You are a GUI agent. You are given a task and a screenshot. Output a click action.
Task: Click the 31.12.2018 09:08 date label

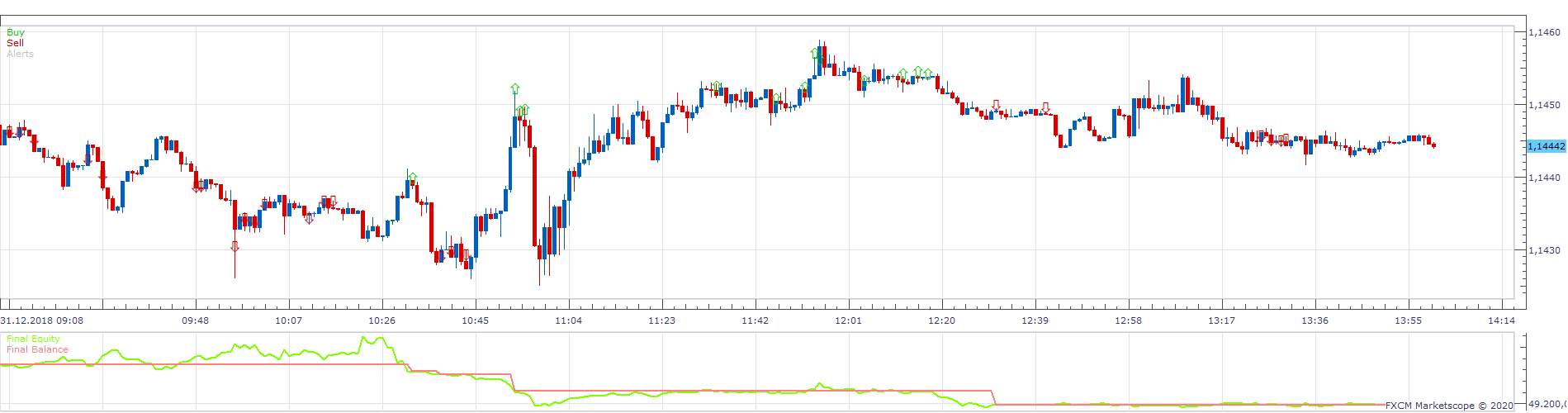click(x=41, y=320)
